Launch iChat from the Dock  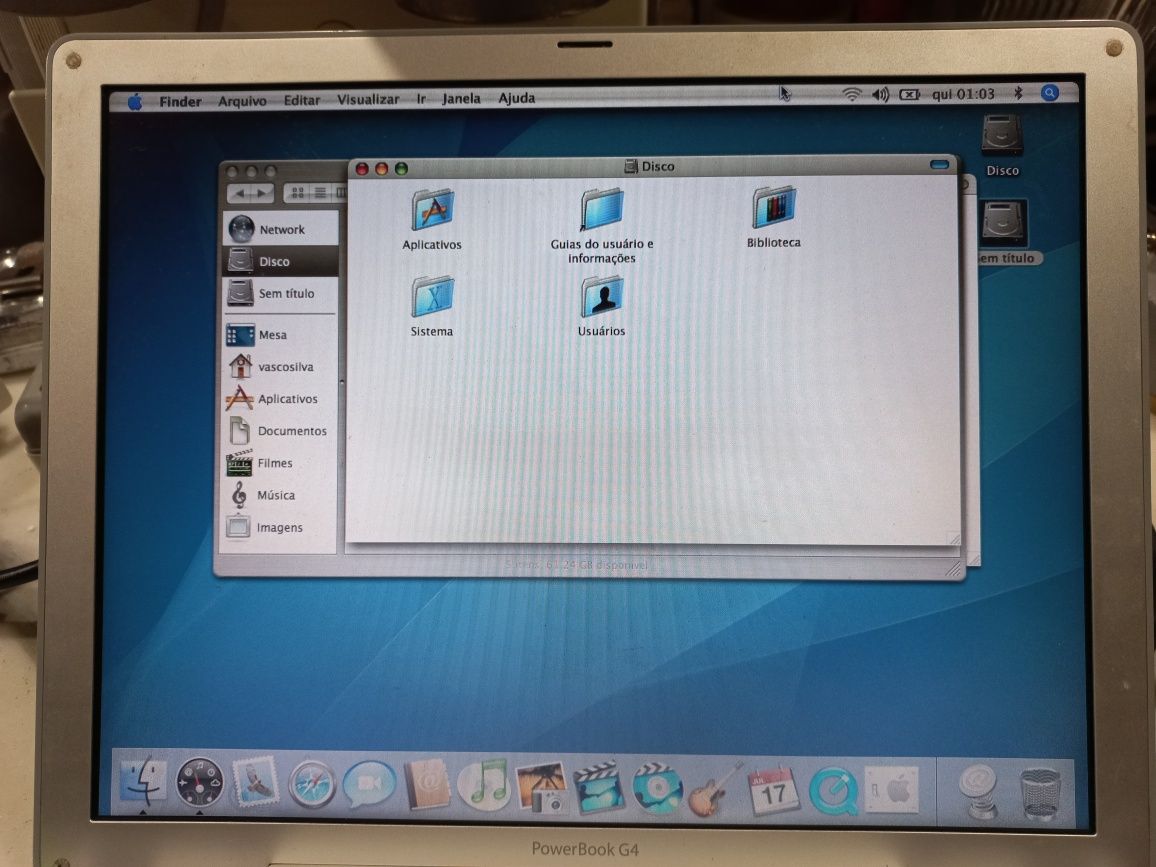(369, 784)
